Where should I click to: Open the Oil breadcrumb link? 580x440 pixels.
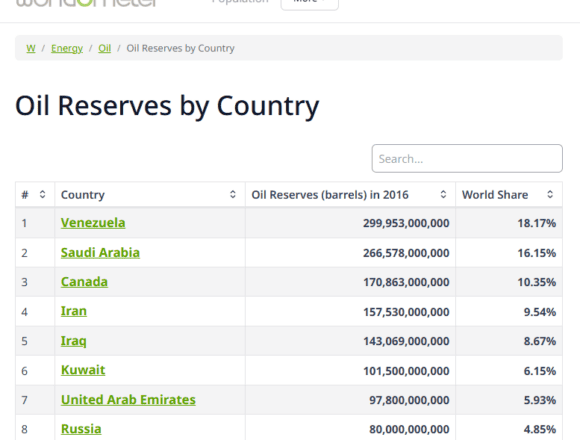(x=105, y=48)
